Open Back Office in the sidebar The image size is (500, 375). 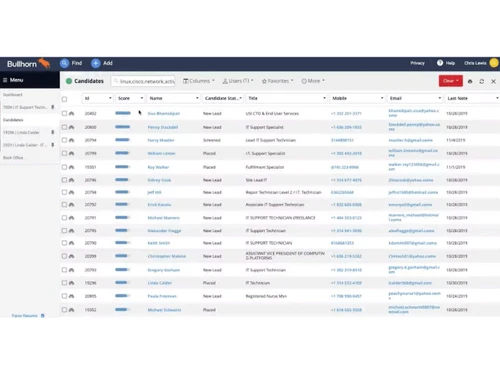click(13, 158)
